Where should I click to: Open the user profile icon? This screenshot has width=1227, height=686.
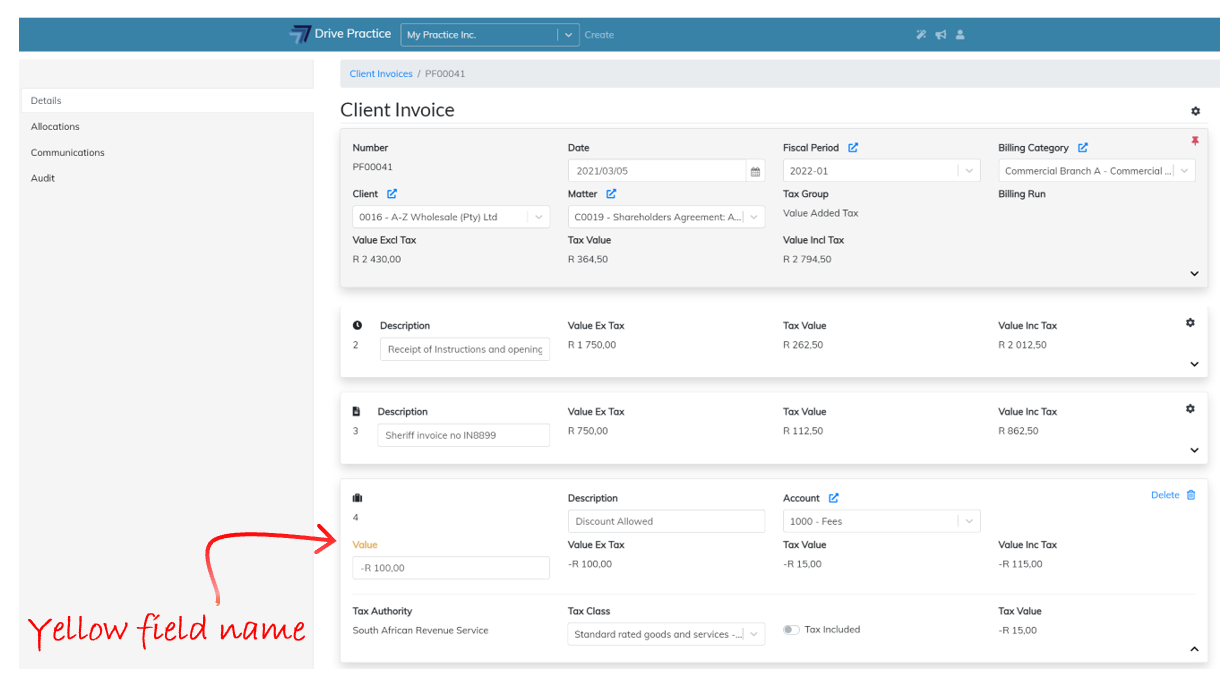click(x=960, y=35)
